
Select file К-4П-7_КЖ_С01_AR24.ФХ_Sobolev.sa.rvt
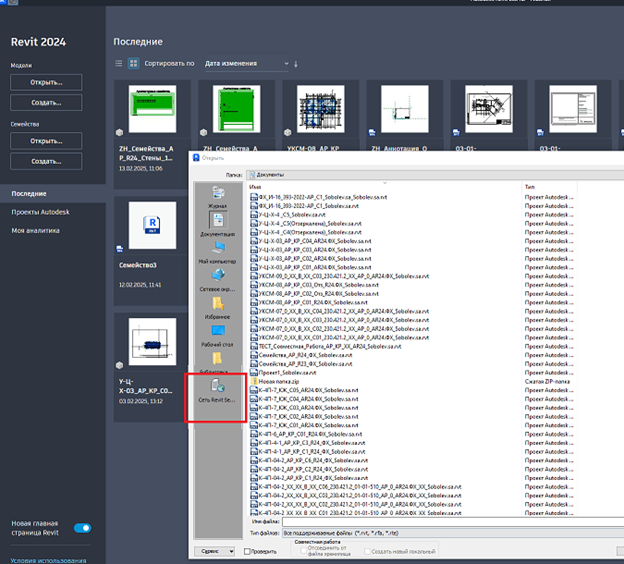click(308, 425)
